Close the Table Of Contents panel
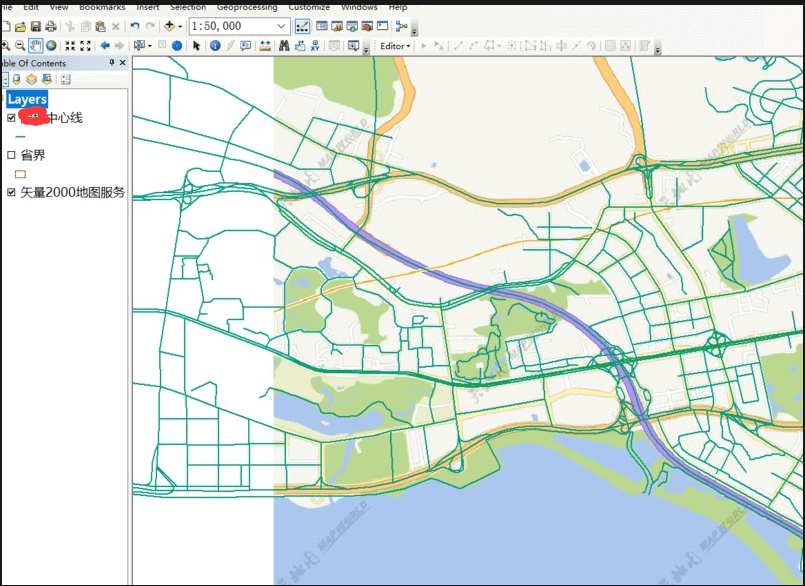The height and width of the screenshot is (586, 805). (x=123, y=63)
